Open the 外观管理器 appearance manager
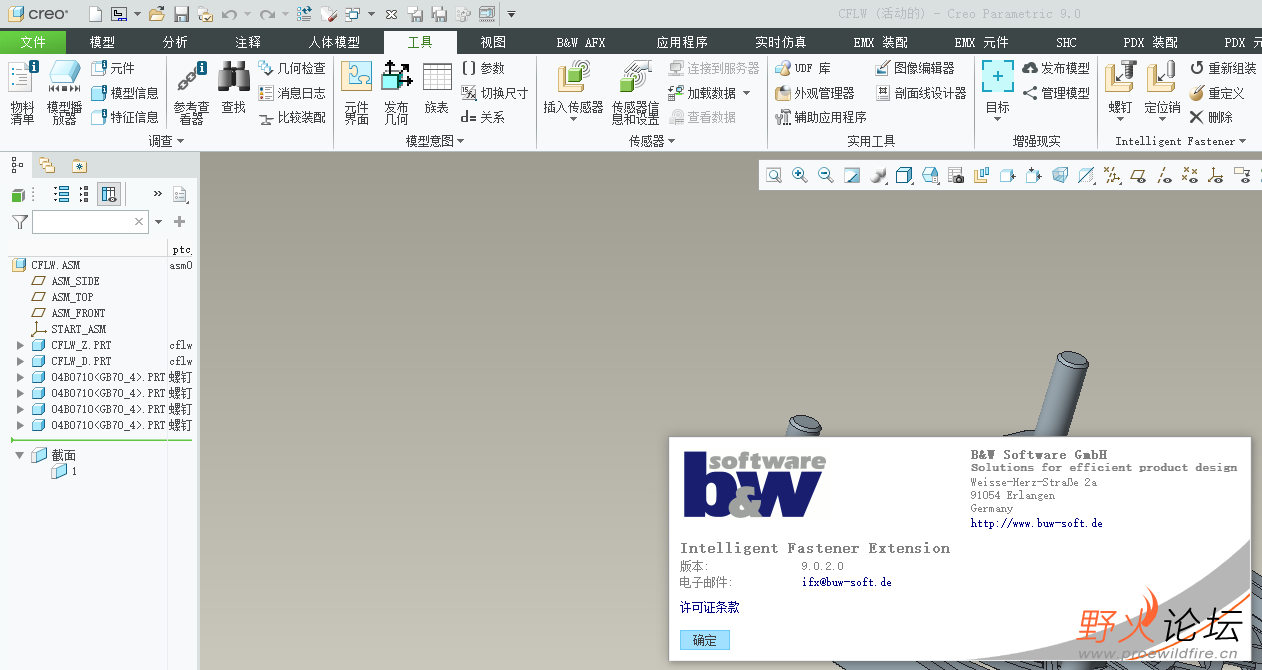1262x670 pixels. [815, 93]
